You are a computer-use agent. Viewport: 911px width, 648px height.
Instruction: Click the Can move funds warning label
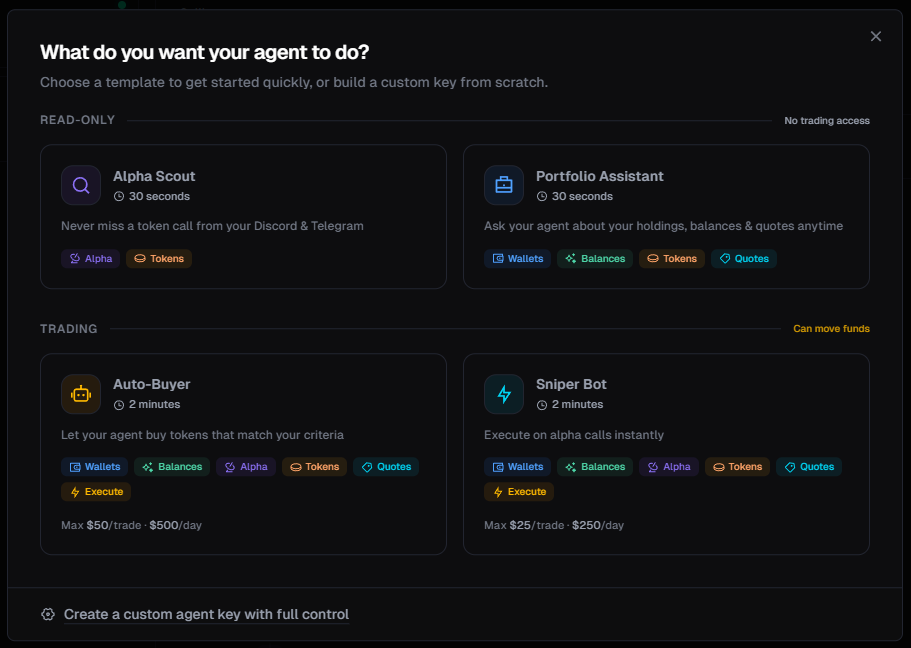click(831, 328)
